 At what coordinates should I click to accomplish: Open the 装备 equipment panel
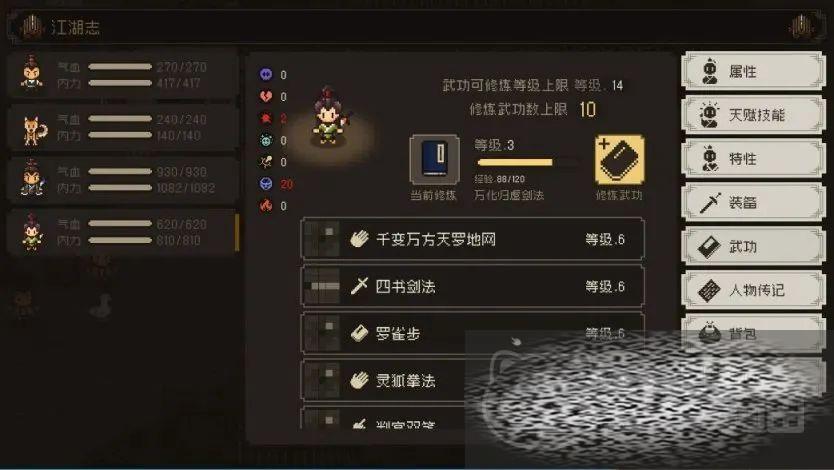753,202
